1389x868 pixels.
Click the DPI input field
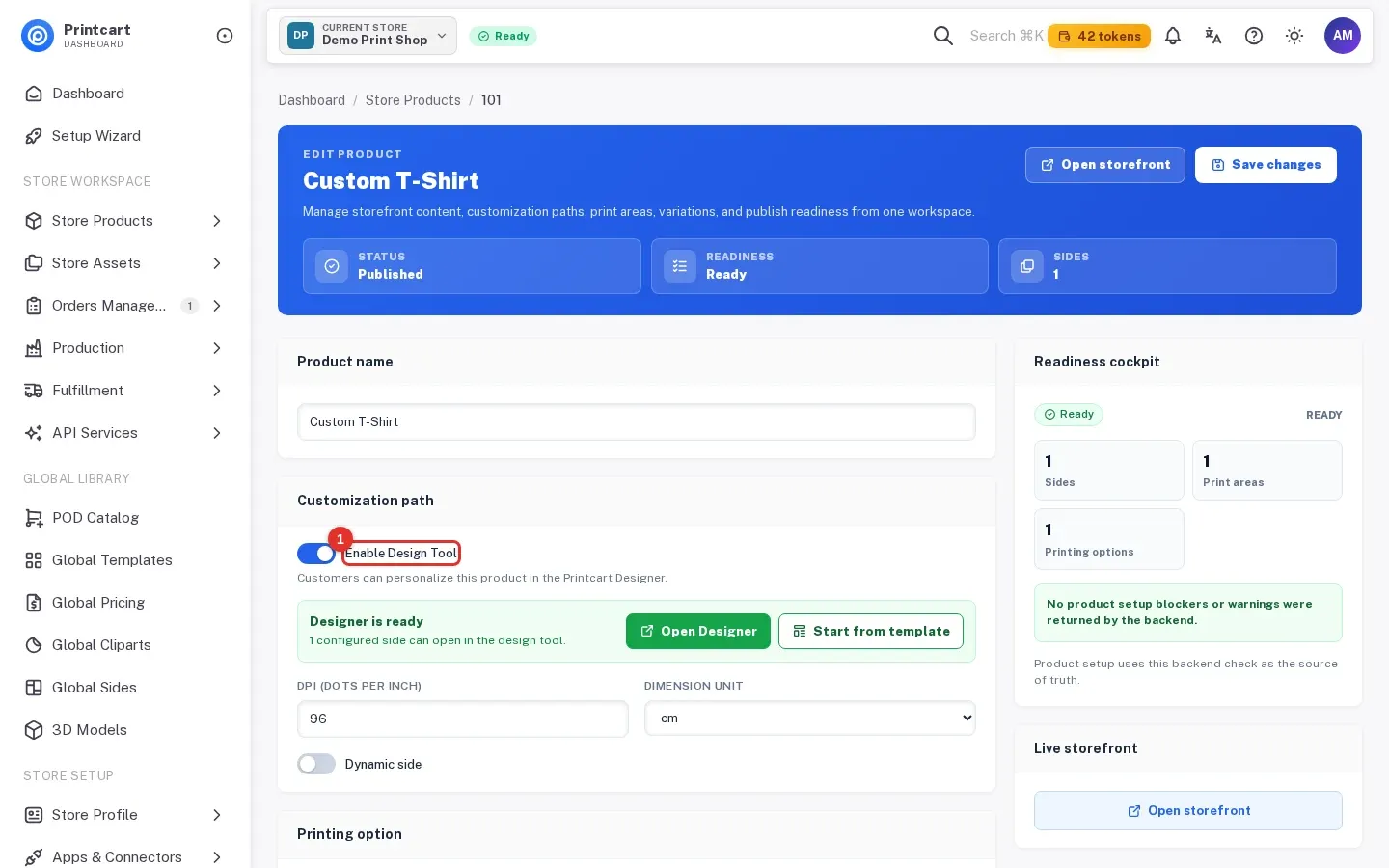click(x=463, y=719)
